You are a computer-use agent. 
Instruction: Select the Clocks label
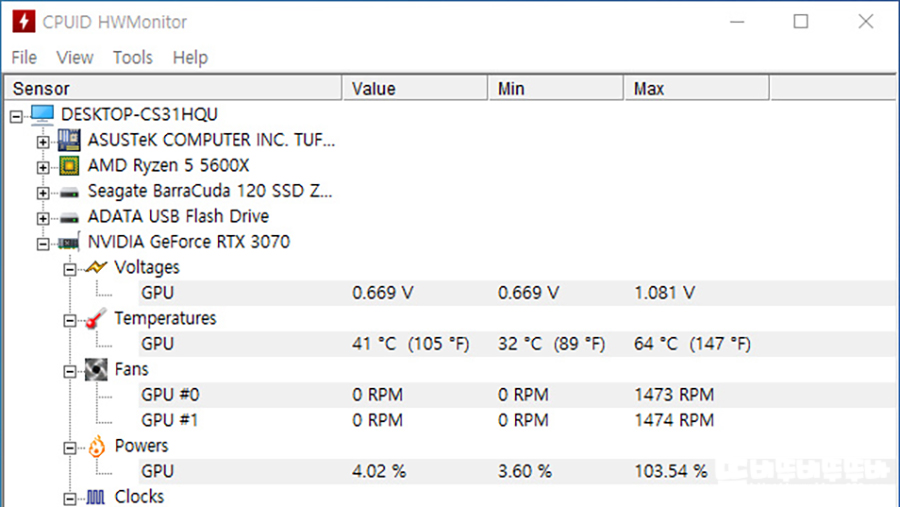[139, 497]
